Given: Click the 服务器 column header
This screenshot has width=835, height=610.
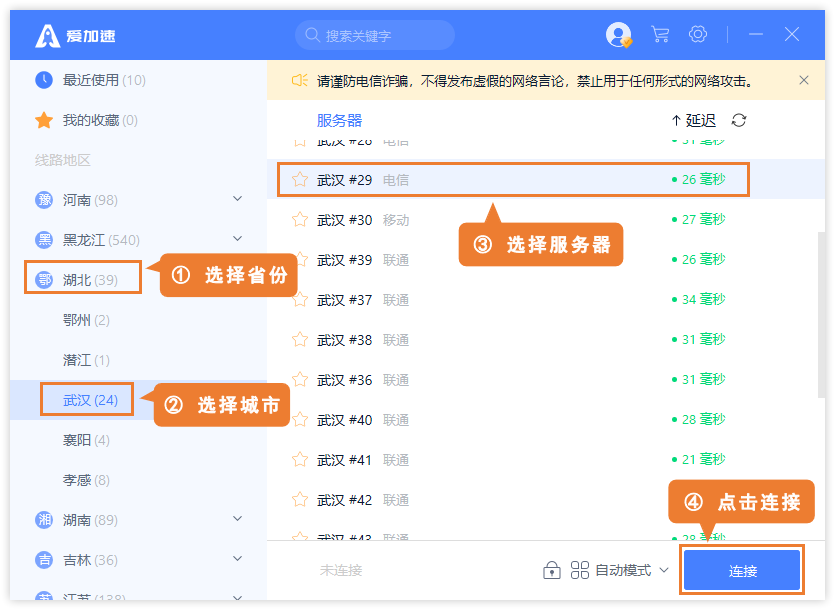Looking at the screenshot, I should (339, 120).
